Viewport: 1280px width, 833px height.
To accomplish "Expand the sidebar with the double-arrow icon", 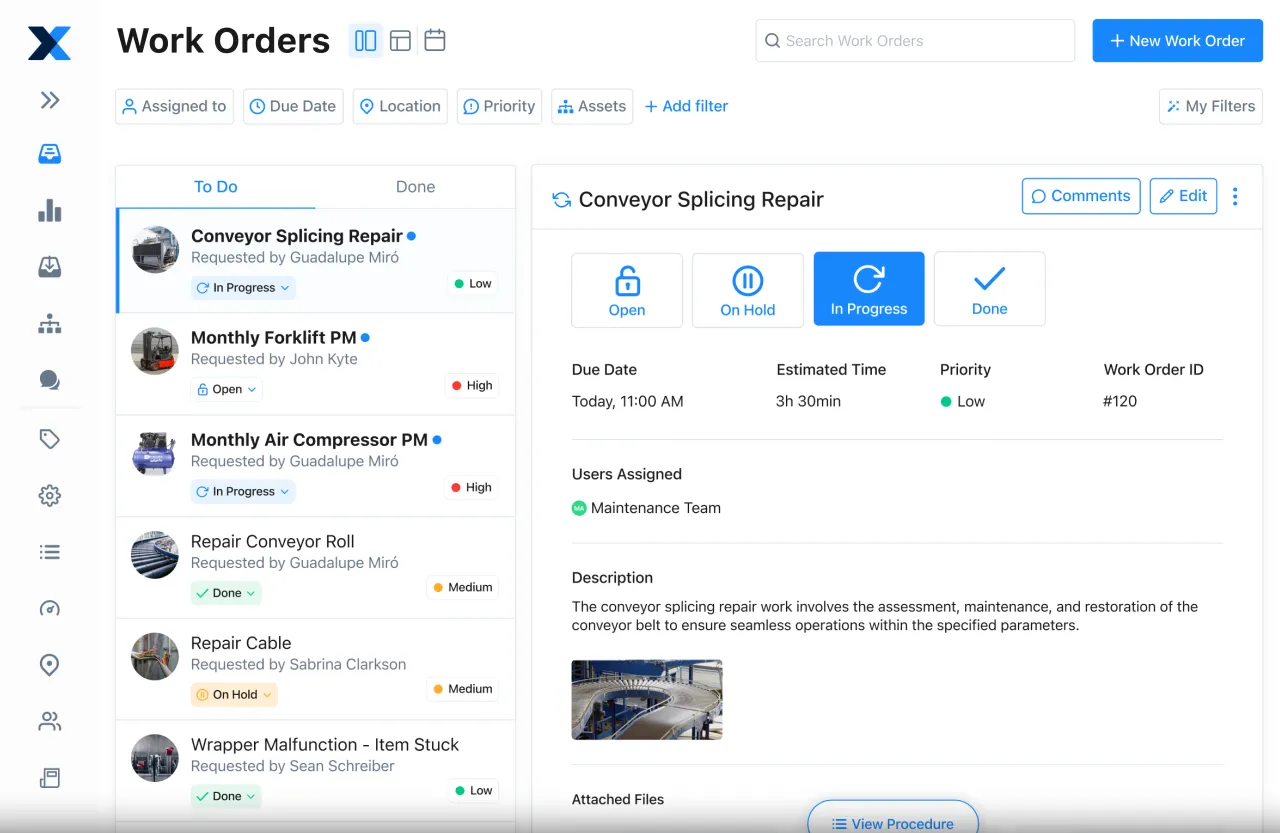I will (49, 100).
